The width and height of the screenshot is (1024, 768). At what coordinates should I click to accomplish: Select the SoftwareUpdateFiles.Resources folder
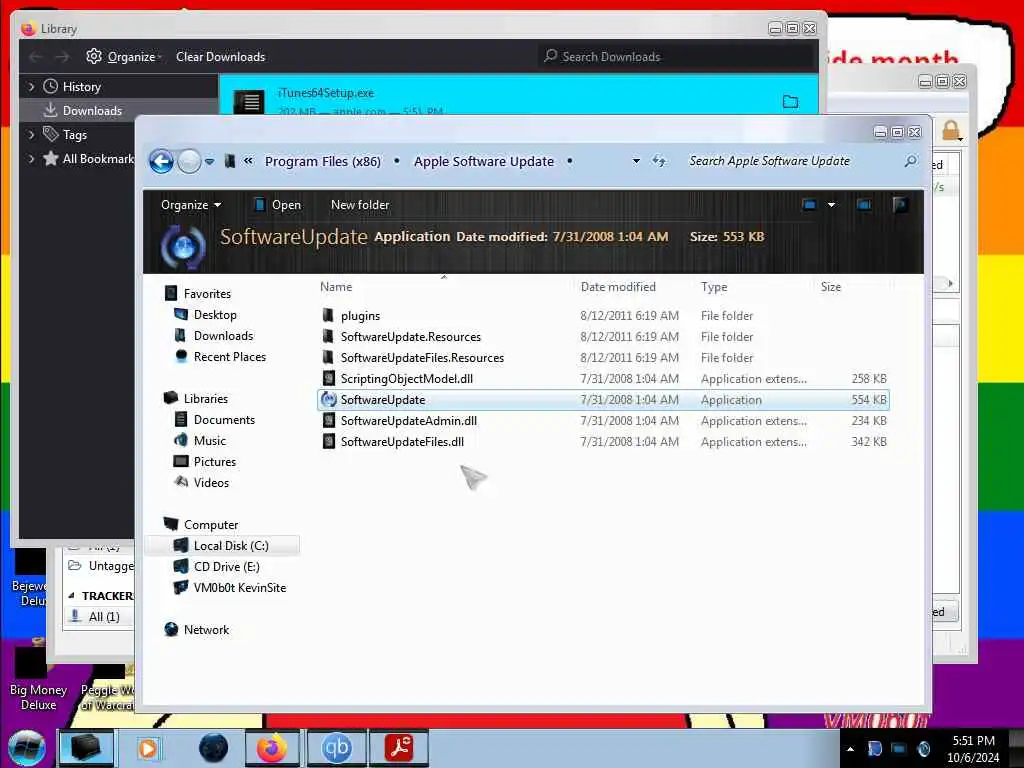point(422,358)
